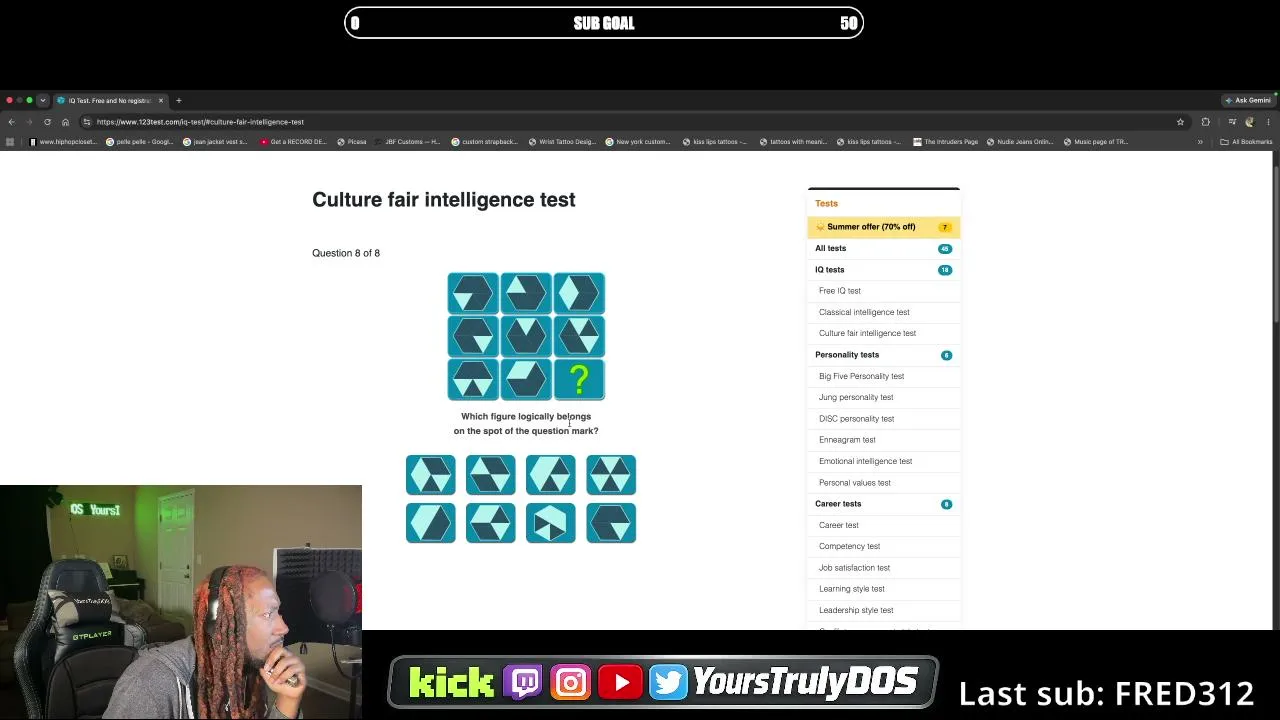1280x720 pixels.
Task: Open the Picasa bookmark
Action: 352,142
